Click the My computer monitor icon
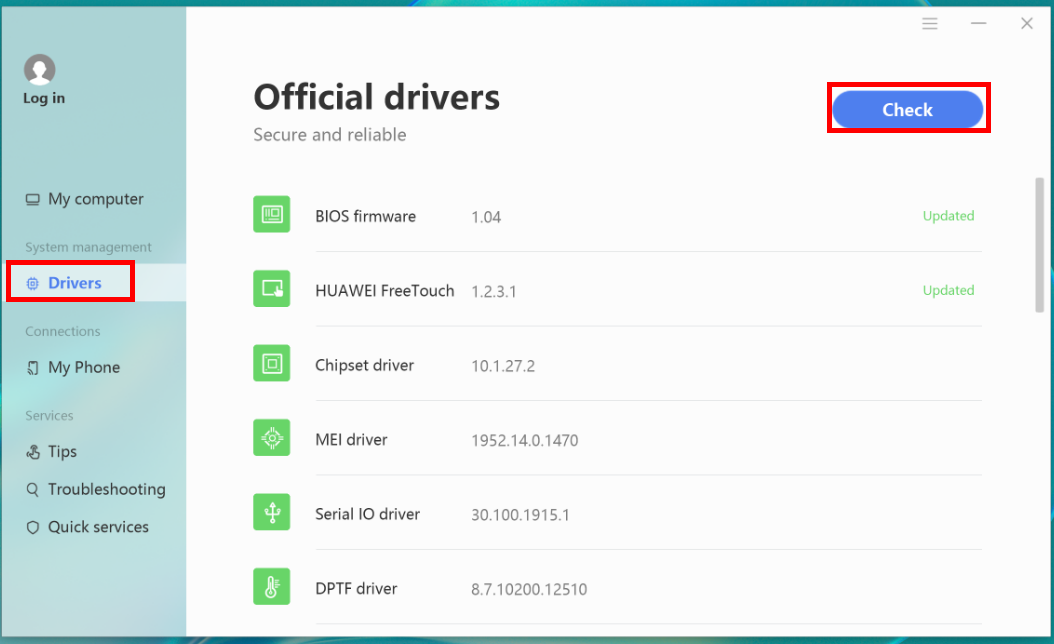This screenshot has height=644, width=1054. point(32,198)
